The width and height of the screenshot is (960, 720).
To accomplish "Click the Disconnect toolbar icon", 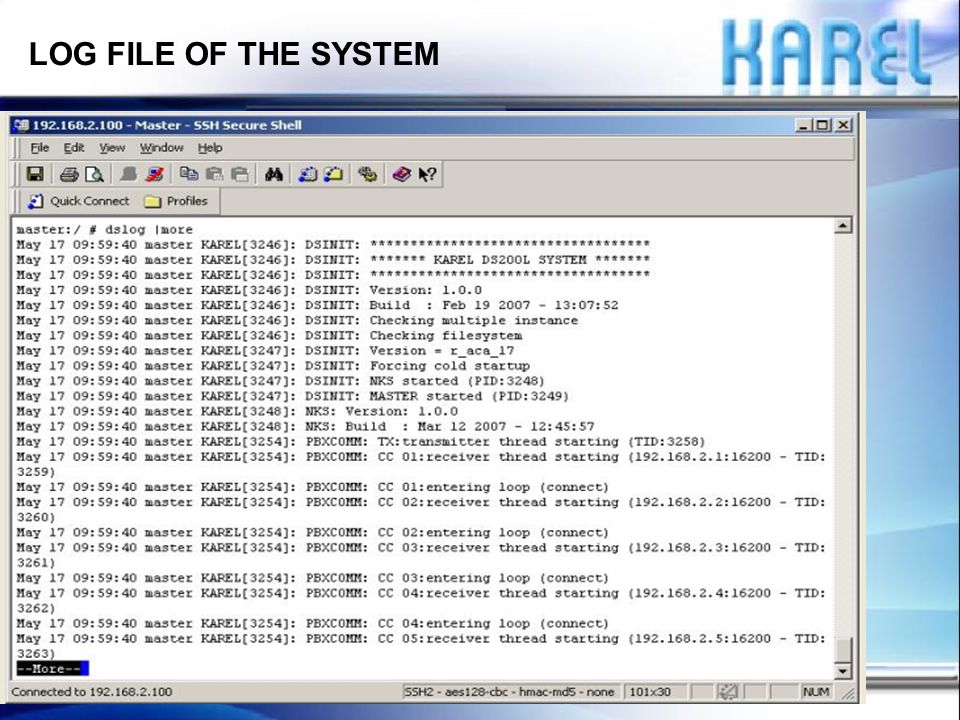I will coord(155,174).
